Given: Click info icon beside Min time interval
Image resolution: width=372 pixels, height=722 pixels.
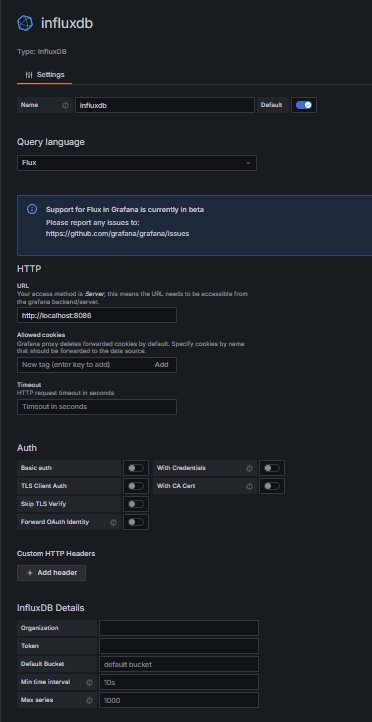Looking at the screenshot, I should [89, 682].
